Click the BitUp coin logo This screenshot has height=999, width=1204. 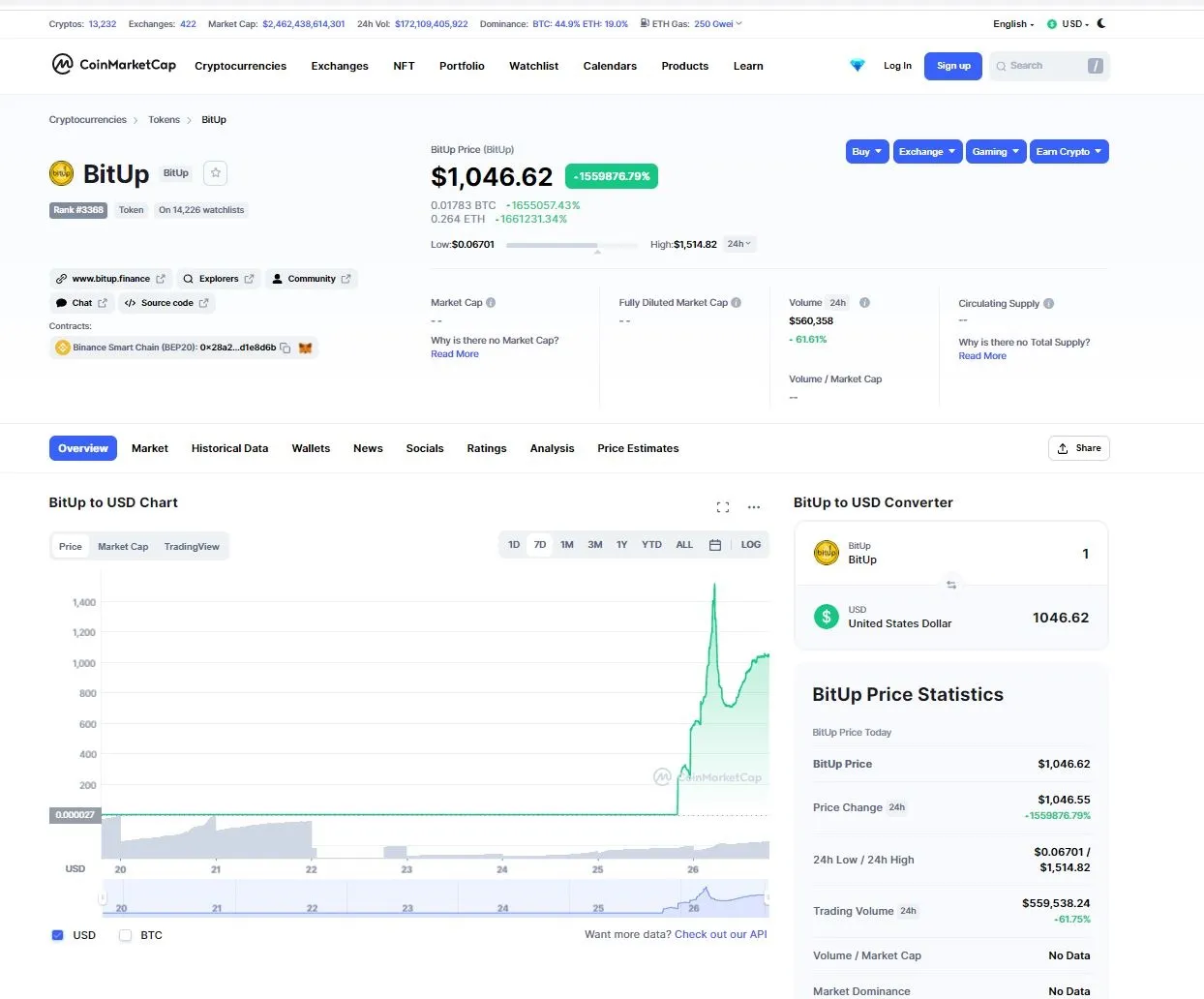pos(61,173)
